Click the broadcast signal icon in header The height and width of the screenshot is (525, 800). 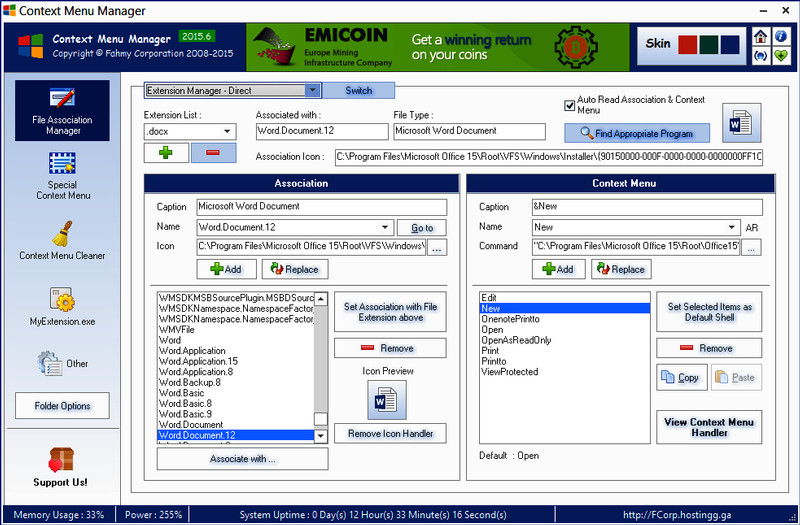(761, 56)
